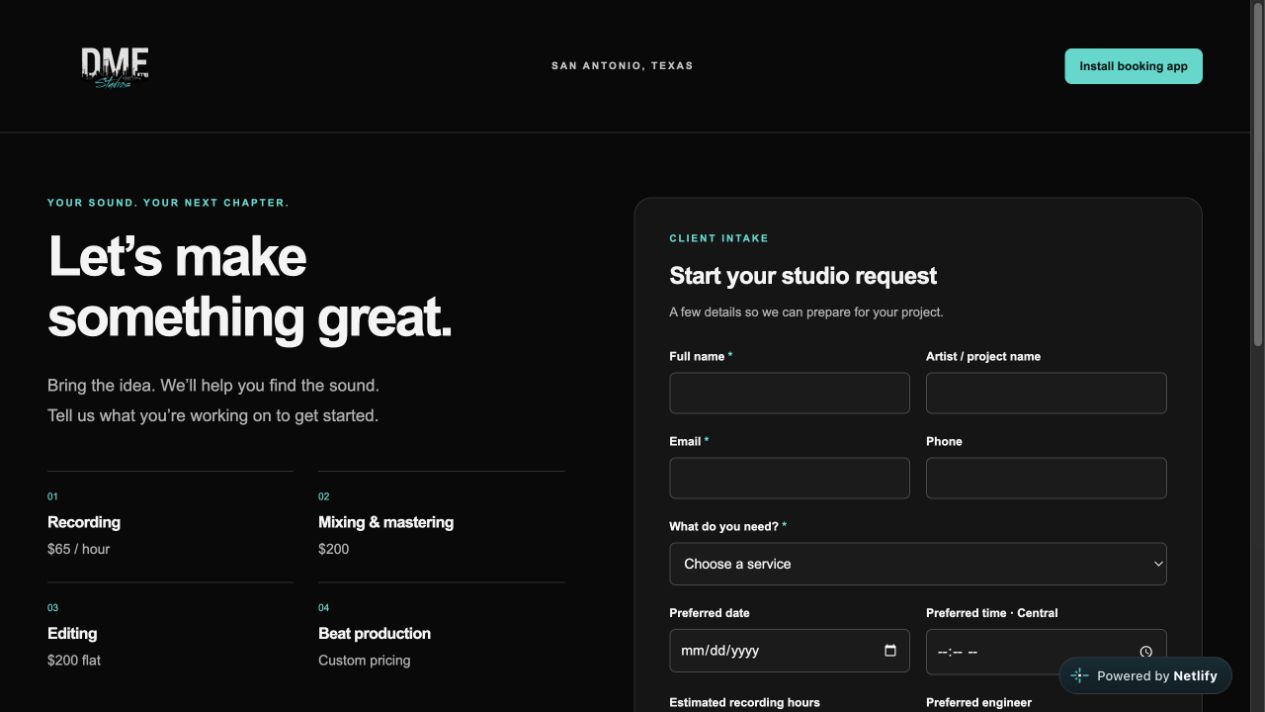
Task: Click into the Email input field
Action: (x=789, y=478)
